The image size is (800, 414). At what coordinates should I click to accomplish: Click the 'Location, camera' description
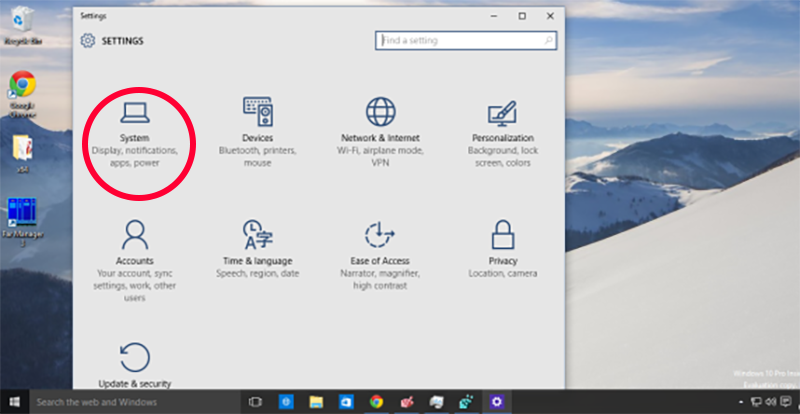coord(503,274)
